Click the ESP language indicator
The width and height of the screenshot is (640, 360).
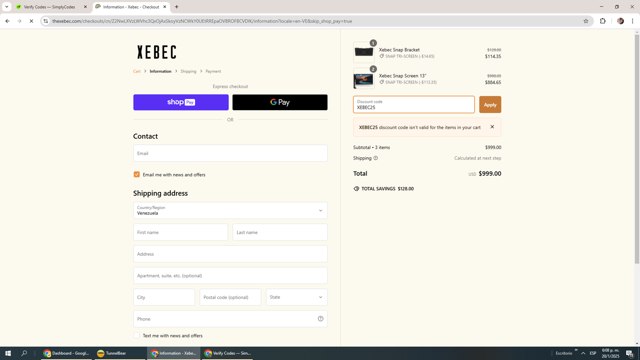coord(593,353)
